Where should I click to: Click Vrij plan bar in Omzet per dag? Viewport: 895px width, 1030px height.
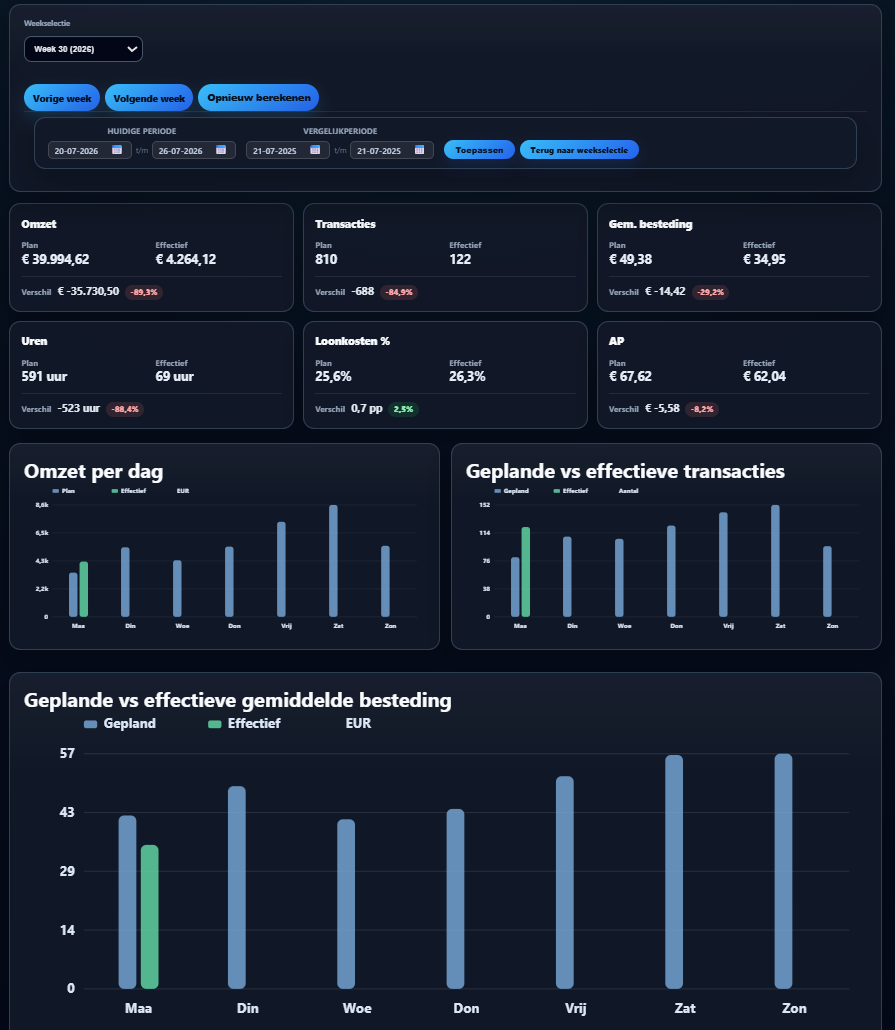point(281,570)
